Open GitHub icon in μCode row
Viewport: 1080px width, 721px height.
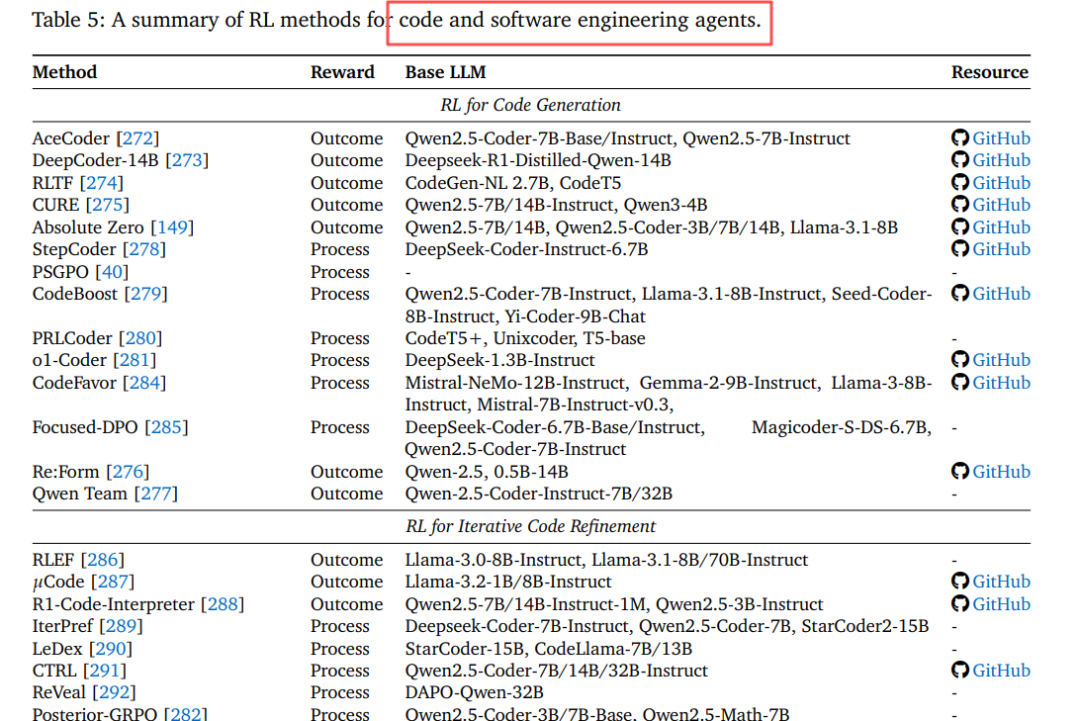pyautogui.click(x=960, y=581)
